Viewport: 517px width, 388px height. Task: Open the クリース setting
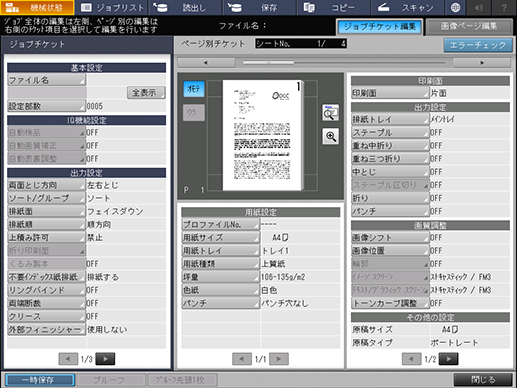point(46,316)
